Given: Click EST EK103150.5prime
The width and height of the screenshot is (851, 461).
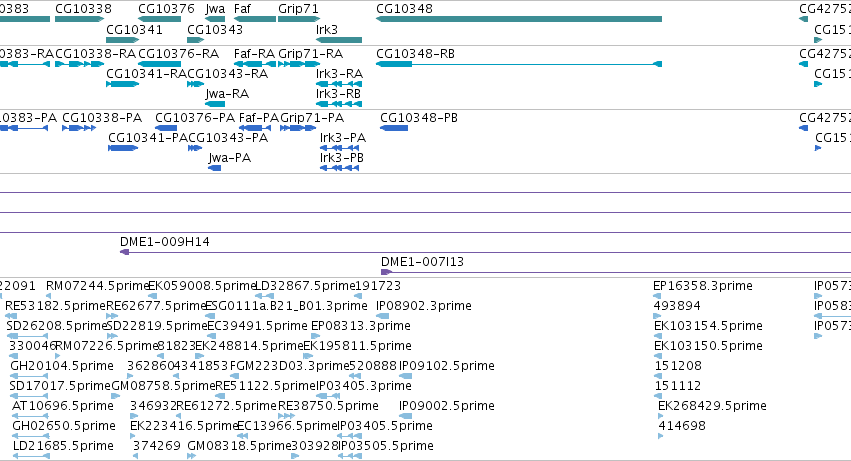Looking at the screenshot, I should (x=708, y=346).
